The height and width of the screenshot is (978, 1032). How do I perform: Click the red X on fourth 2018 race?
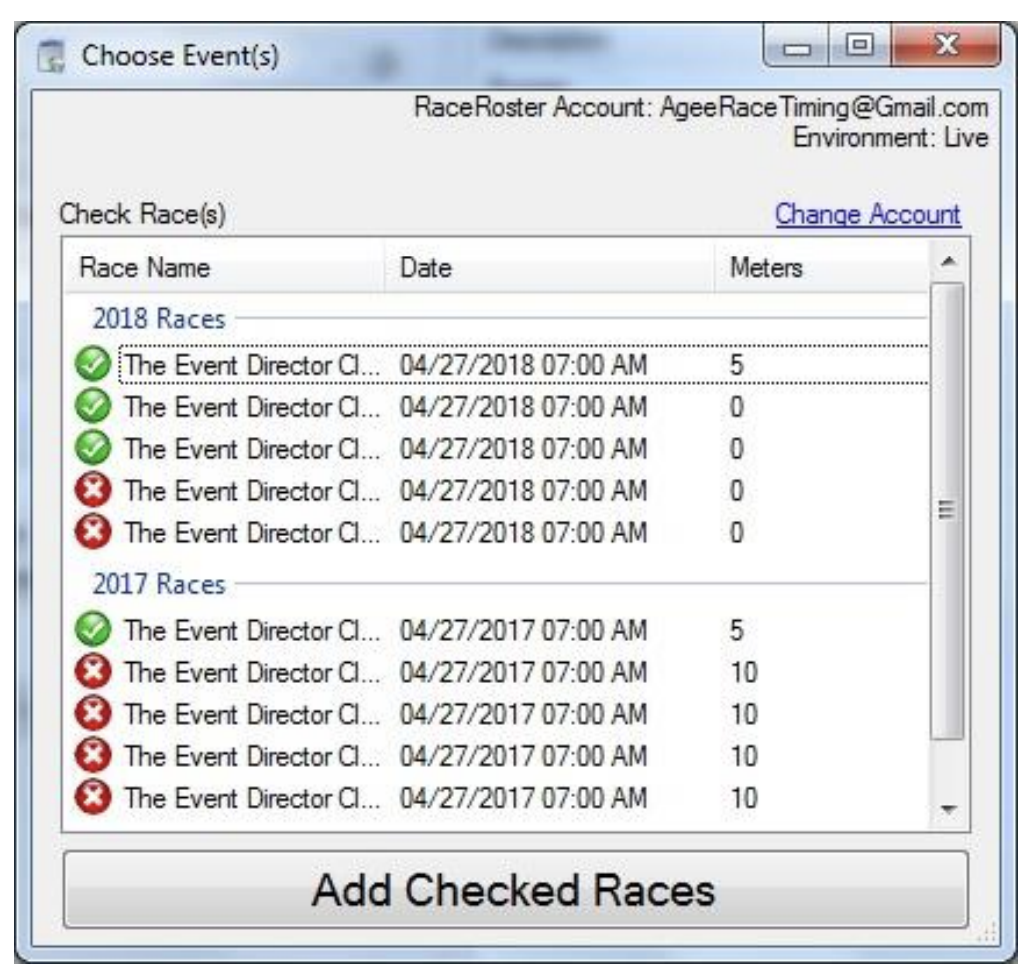point(92,490)
